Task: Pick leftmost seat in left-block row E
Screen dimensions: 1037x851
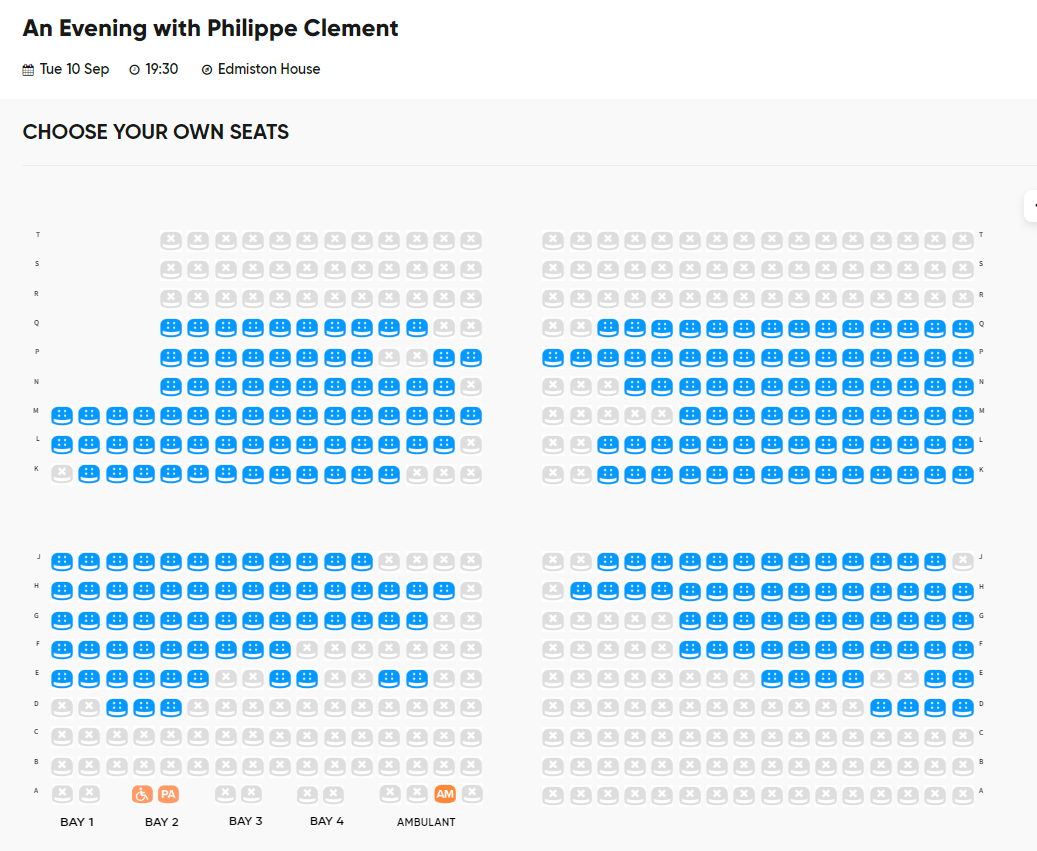Action: (x=62, y=678)
